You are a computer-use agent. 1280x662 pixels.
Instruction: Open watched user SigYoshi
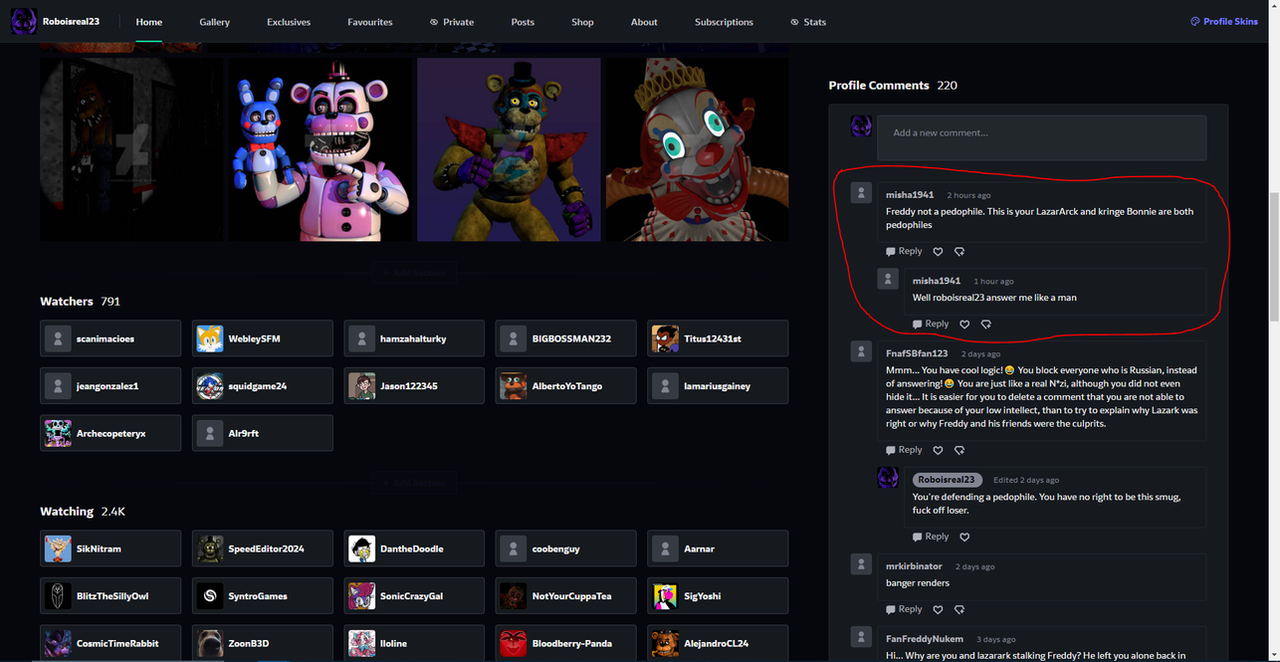point(718,596)
